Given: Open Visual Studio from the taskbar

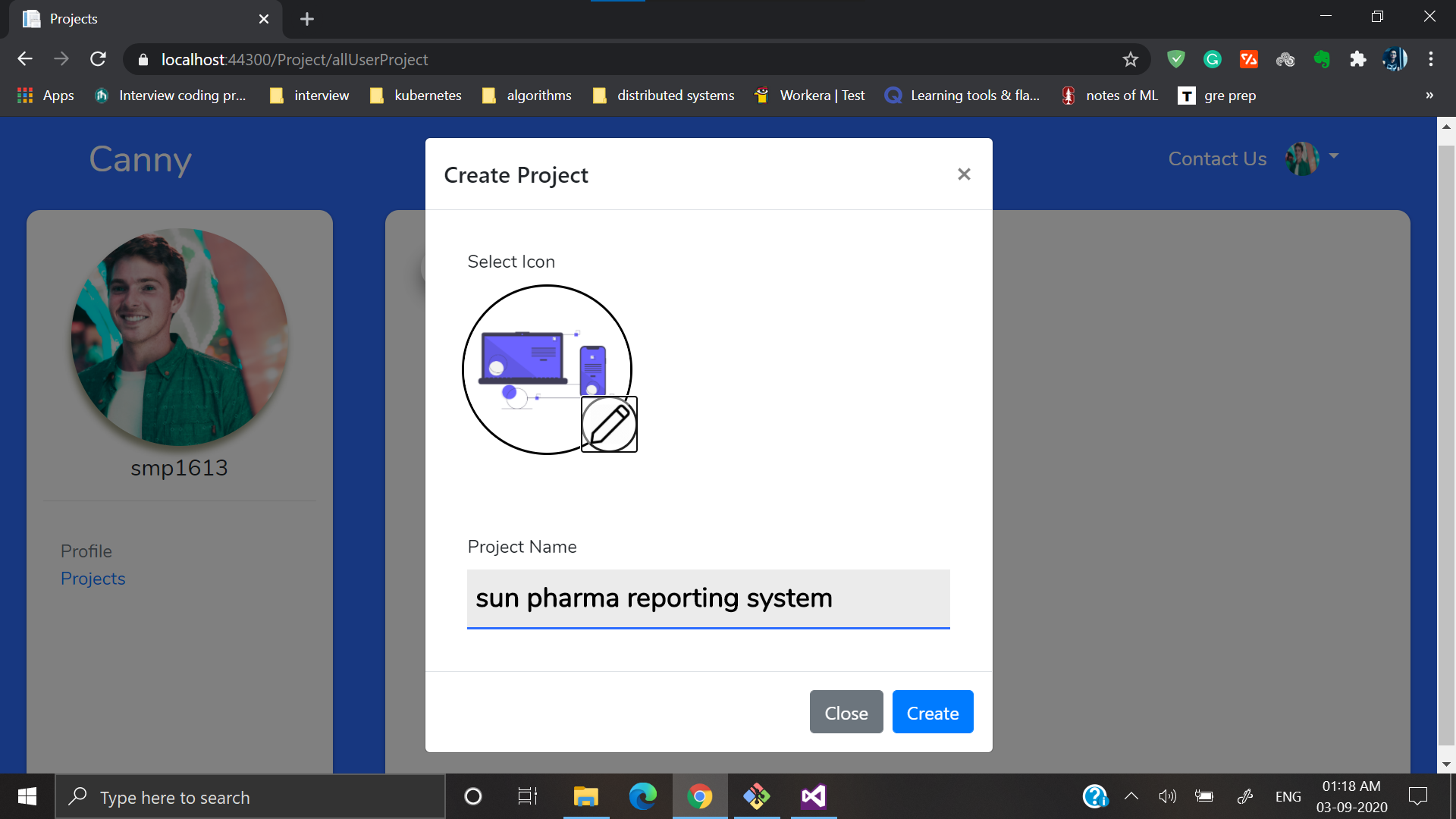Looking at the screenshot, I should (x=813, y=796).
